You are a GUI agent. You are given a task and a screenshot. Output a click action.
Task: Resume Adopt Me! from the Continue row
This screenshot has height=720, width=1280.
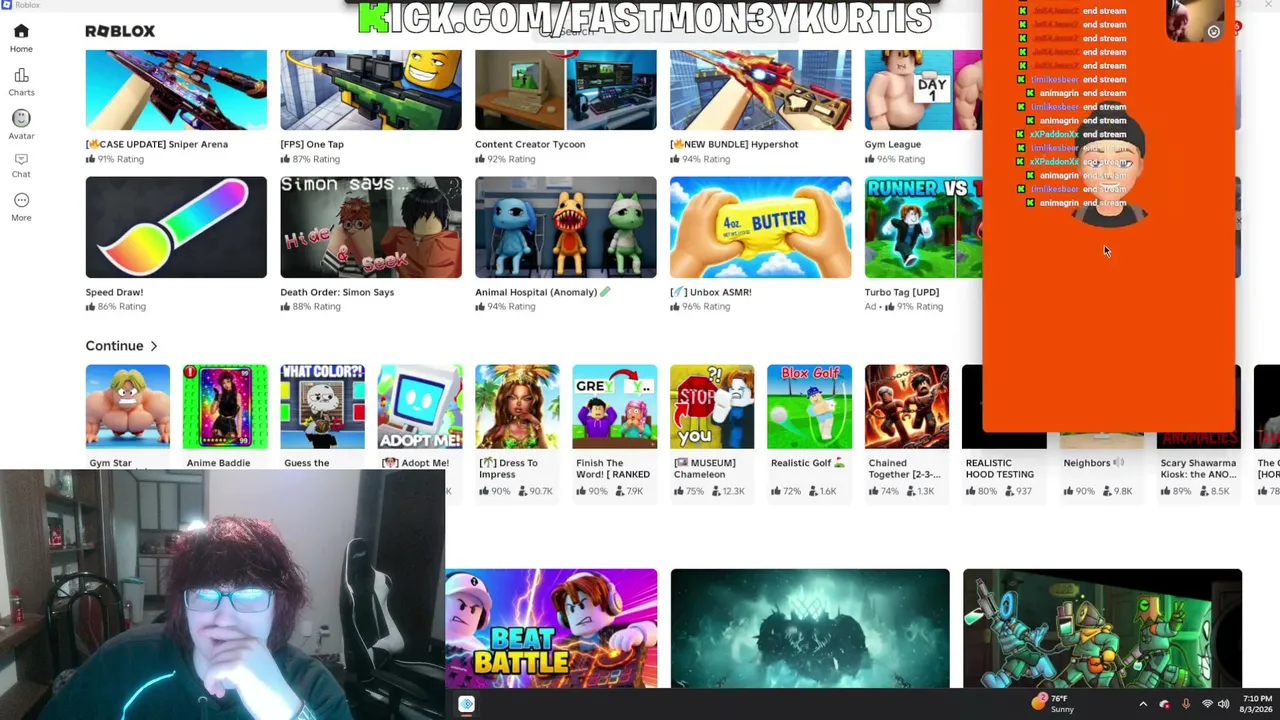(x=420, y=407)
